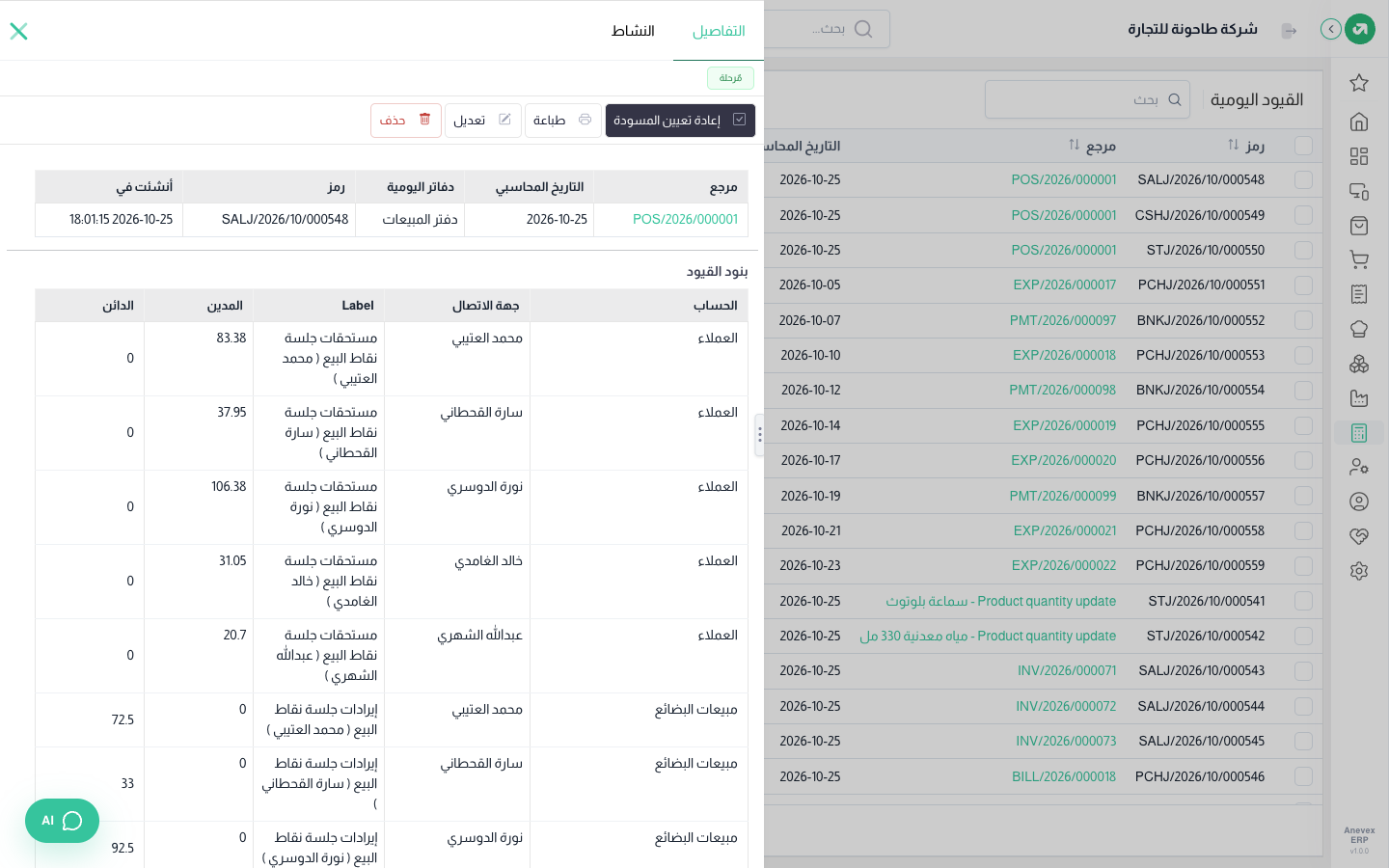Open the store bag icon in sidebar
Viewport: 1389px width, 868px height.
point(1359,226)
